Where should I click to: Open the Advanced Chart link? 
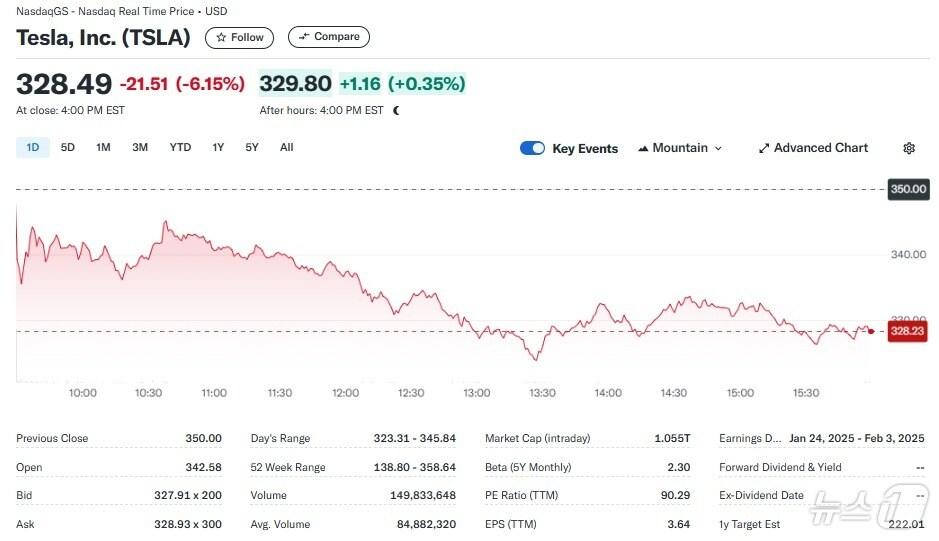[x=820, y=148]
